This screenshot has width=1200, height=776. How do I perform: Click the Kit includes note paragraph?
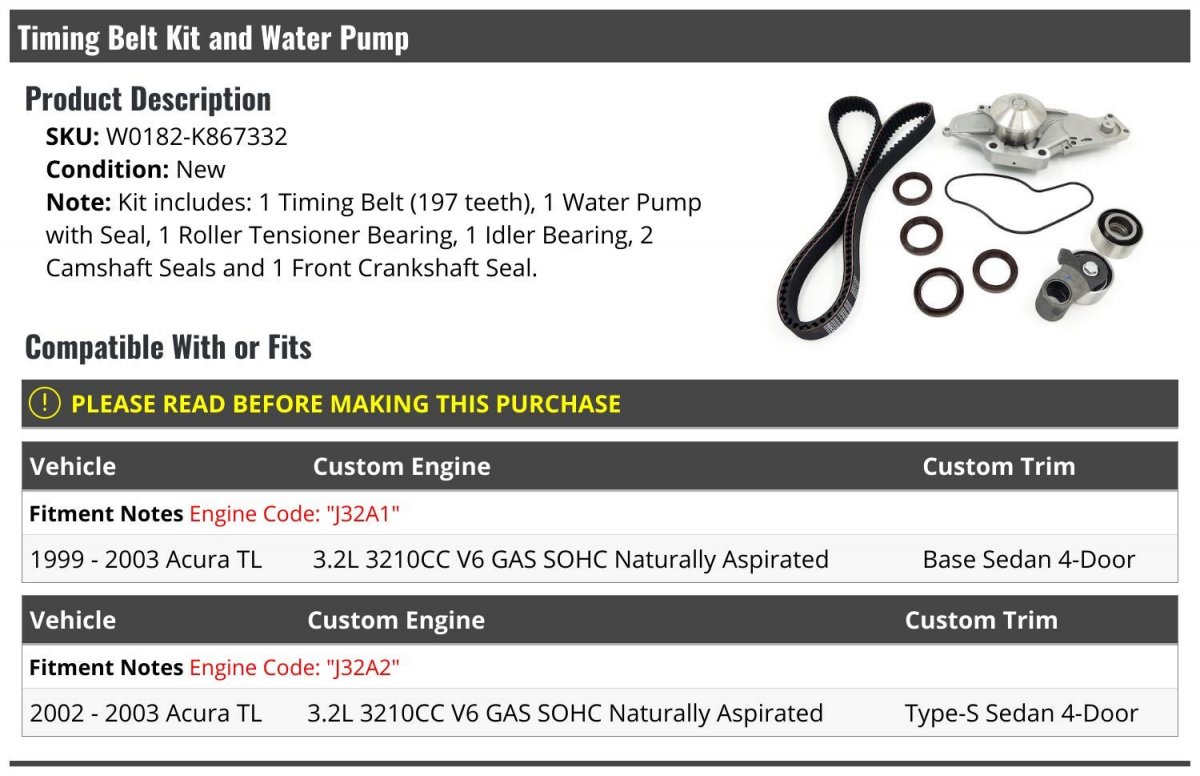374,236
